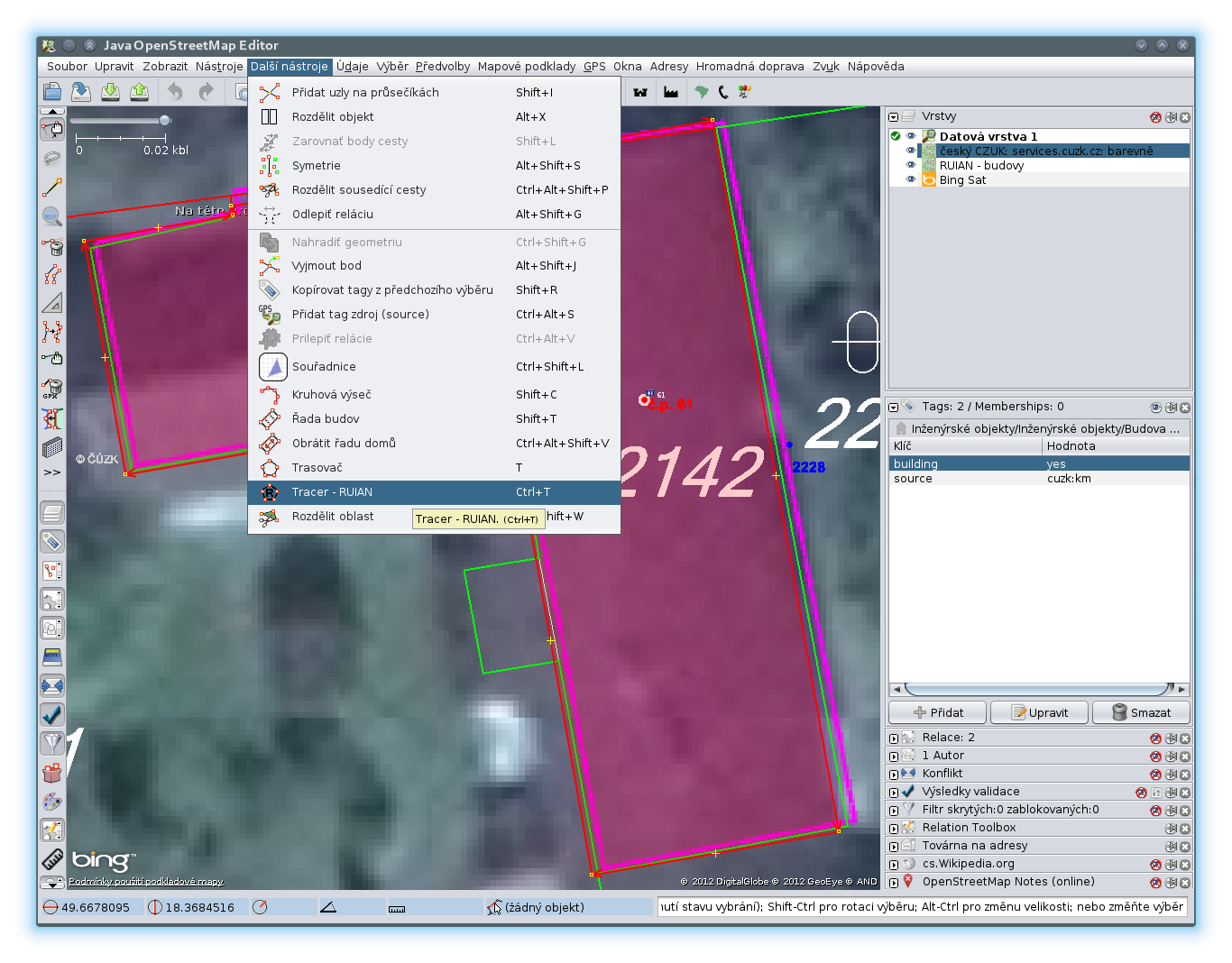Click the changeset box icon in sidebar
The width and height of the screenshot is (1232, 963).
(52, 773)
